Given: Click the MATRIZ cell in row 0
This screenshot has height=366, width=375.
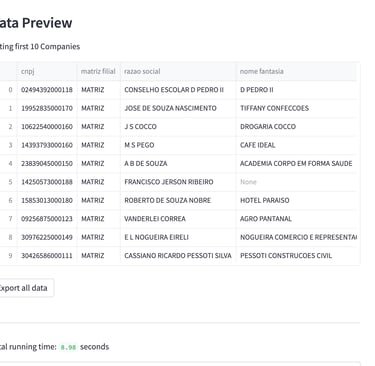Looking at the screenshot, I should pos(99,90).
